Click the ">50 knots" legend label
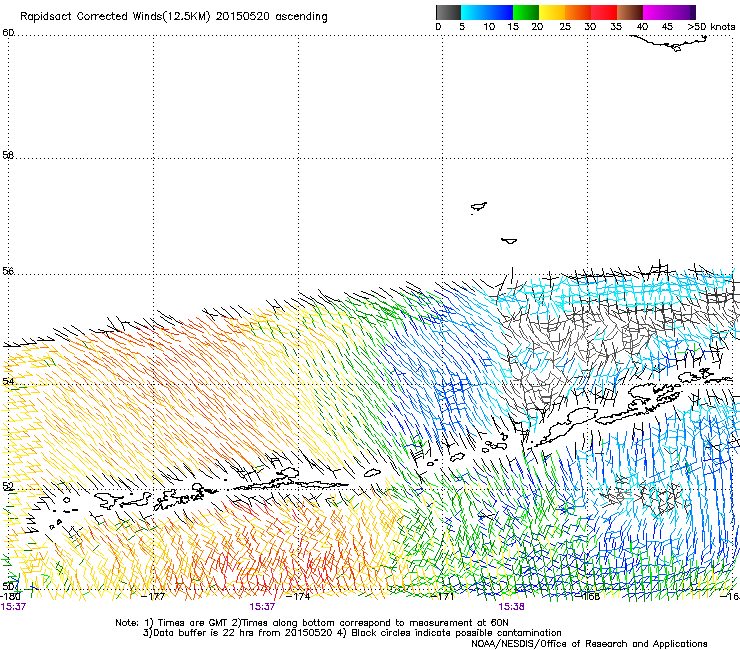Viewport: 740px width, 650px height. pyautogui.click(x=711, y=27)
